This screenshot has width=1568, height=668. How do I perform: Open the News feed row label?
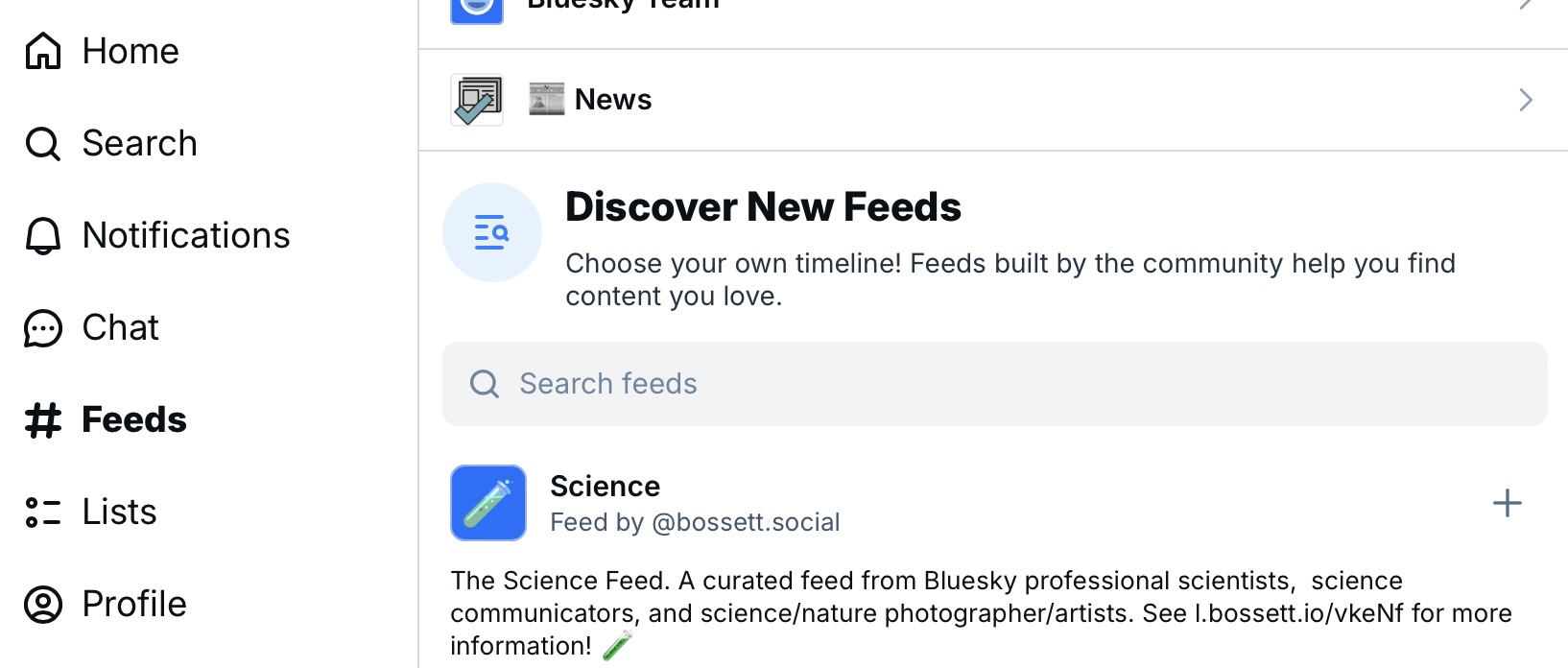[x=613, y=100]
